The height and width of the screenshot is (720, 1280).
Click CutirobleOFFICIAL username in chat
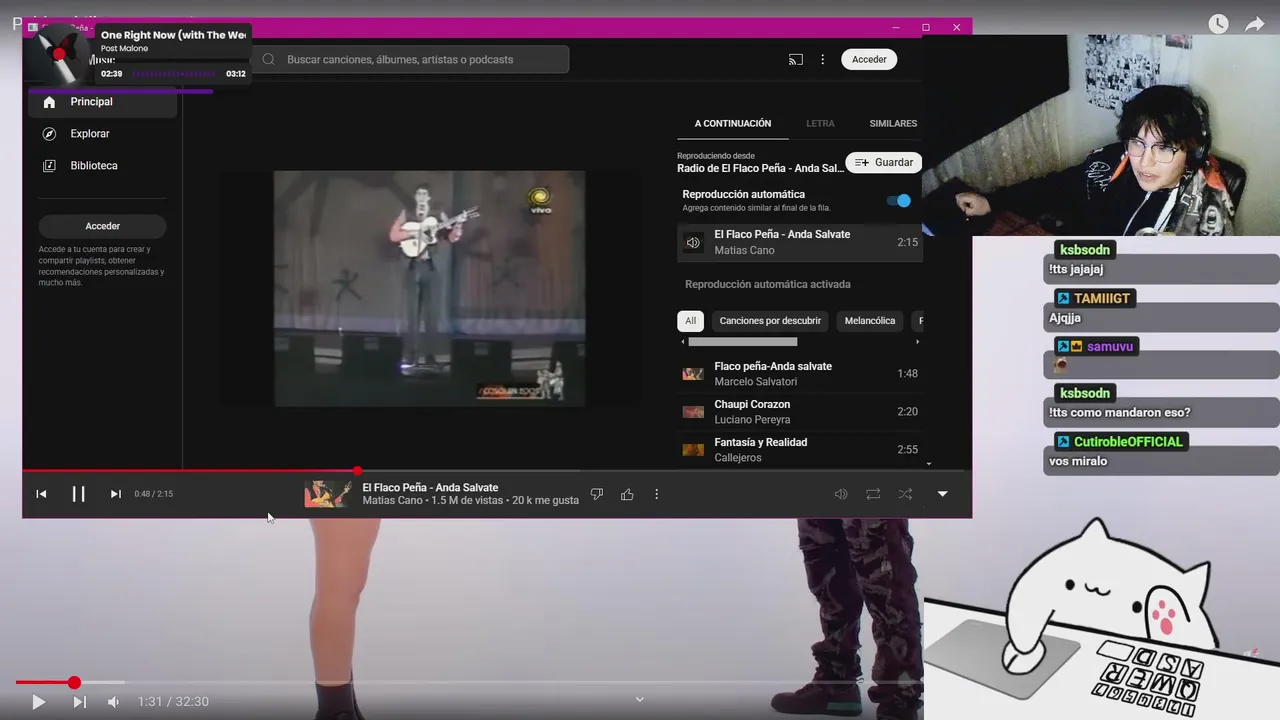click(1128, 442)
